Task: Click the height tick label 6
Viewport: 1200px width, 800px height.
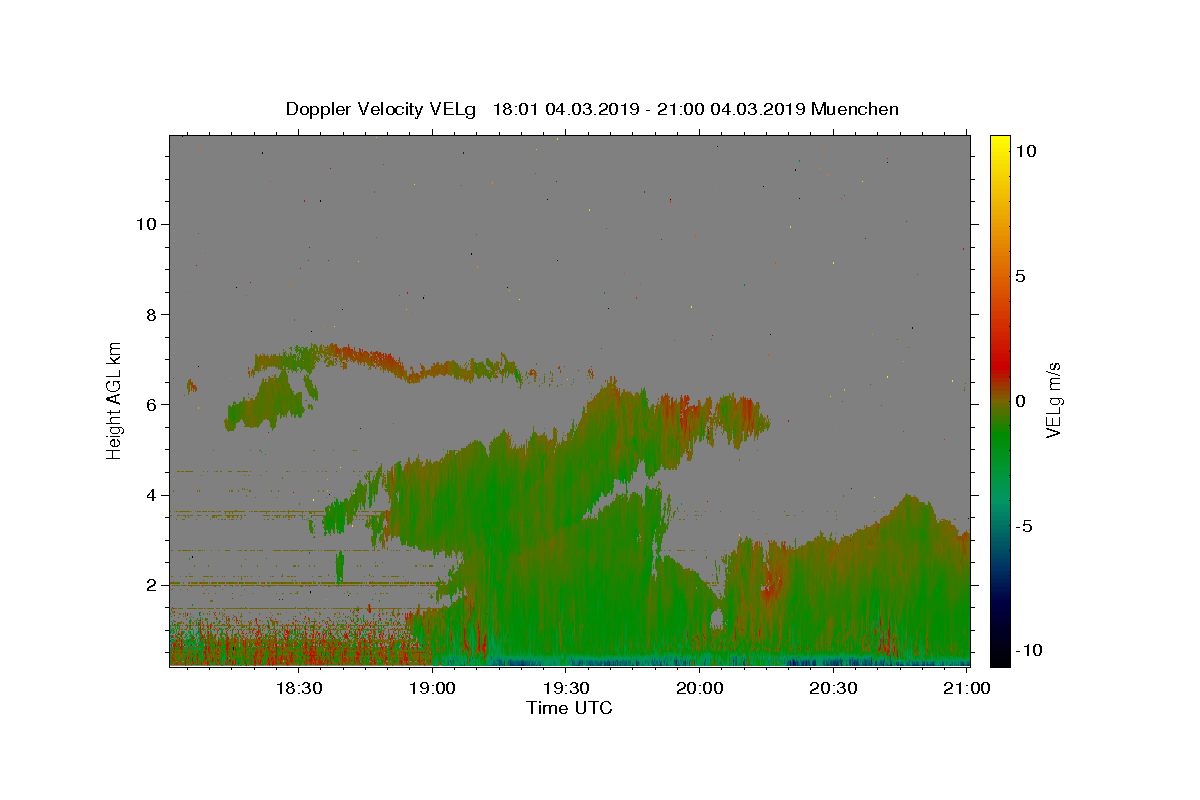Action: point(152,404)
